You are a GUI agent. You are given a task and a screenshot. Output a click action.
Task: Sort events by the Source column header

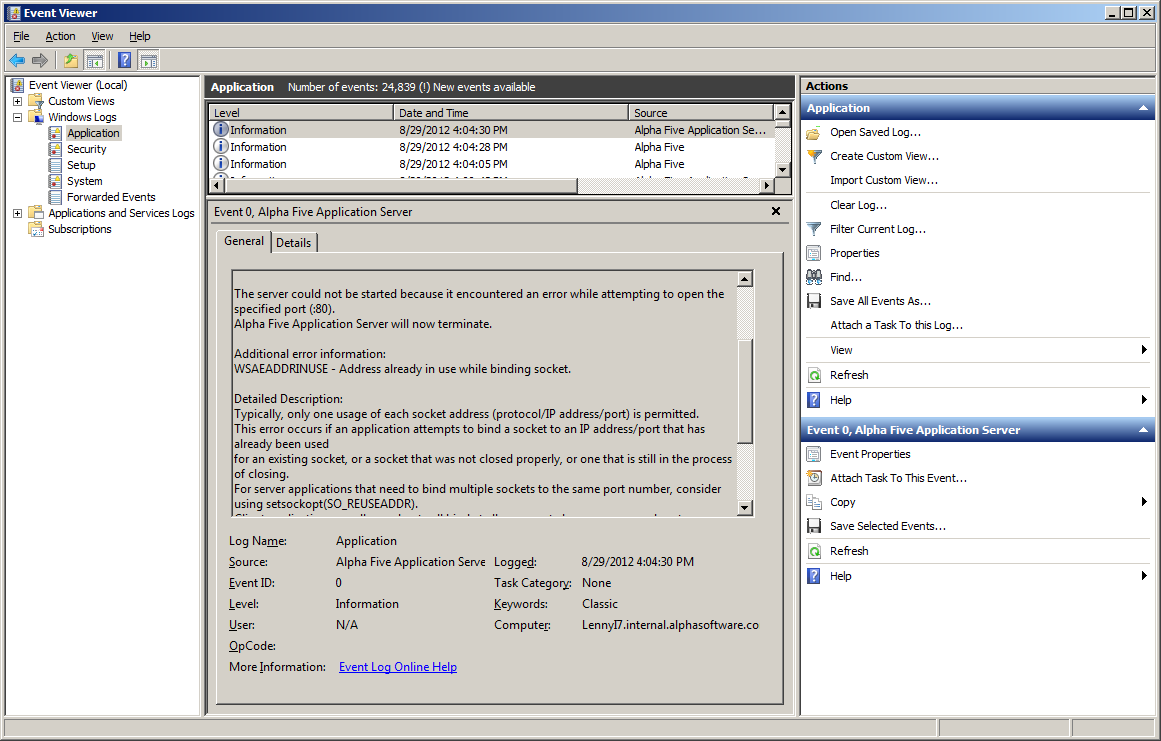click(x=701, y=113)
